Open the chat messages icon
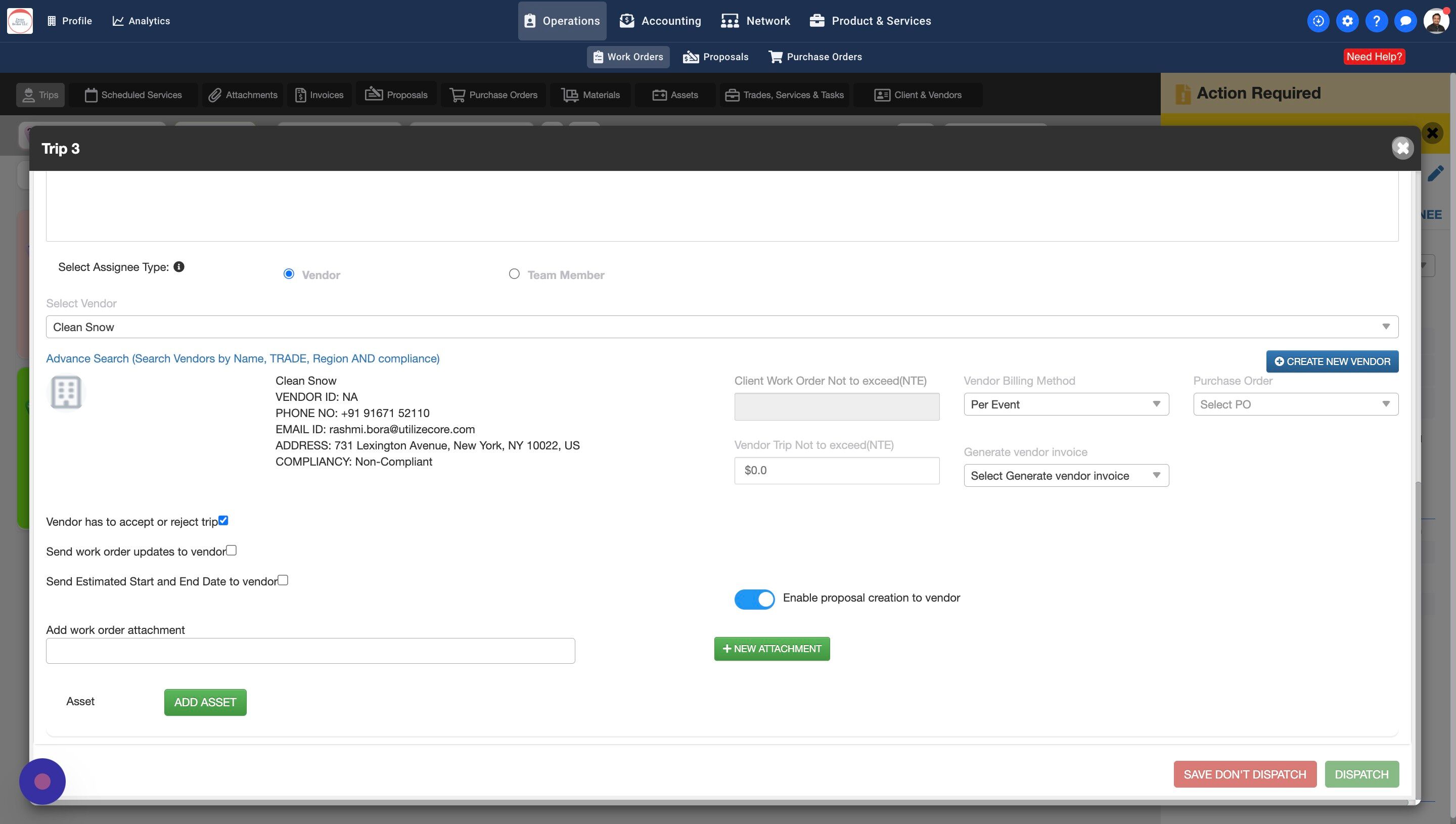 coord(1405,21)
